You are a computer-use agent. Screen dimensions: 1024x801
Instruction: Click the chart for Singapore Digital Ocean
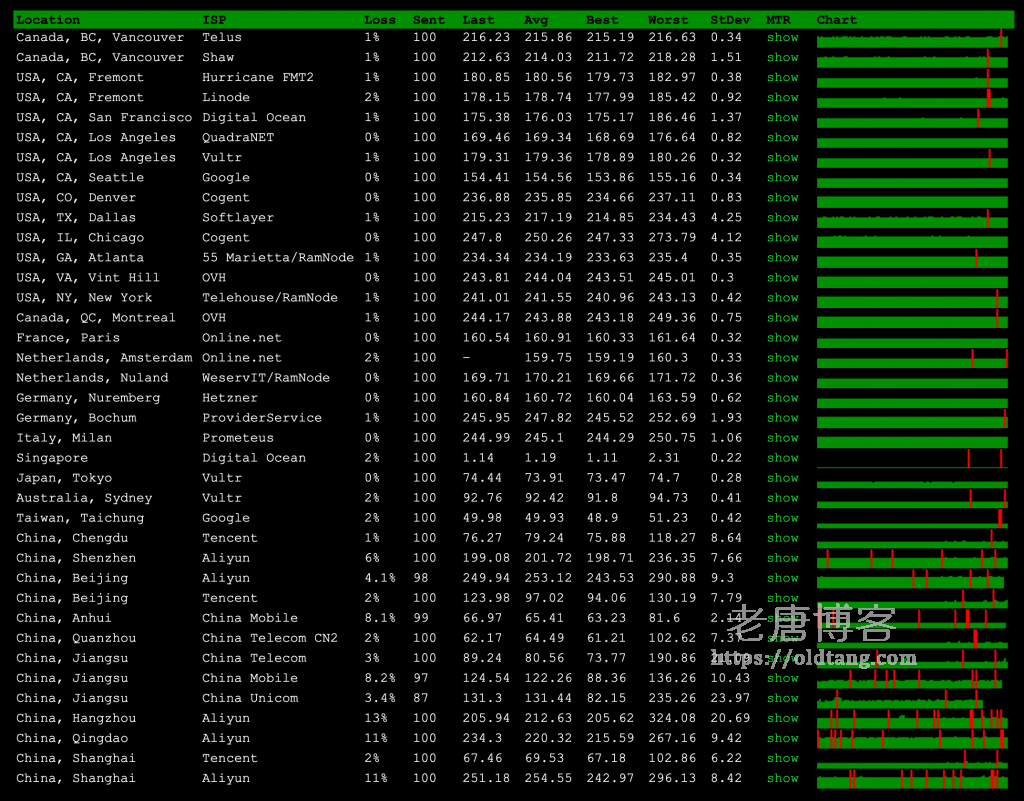pyautogui.click(x=911, y=458)
